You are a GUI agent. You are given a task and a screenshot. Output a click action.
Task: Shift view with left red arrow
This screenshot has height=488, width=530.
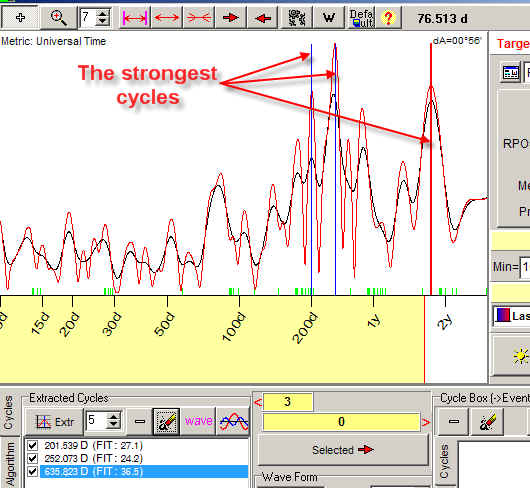tap(263, 18)
